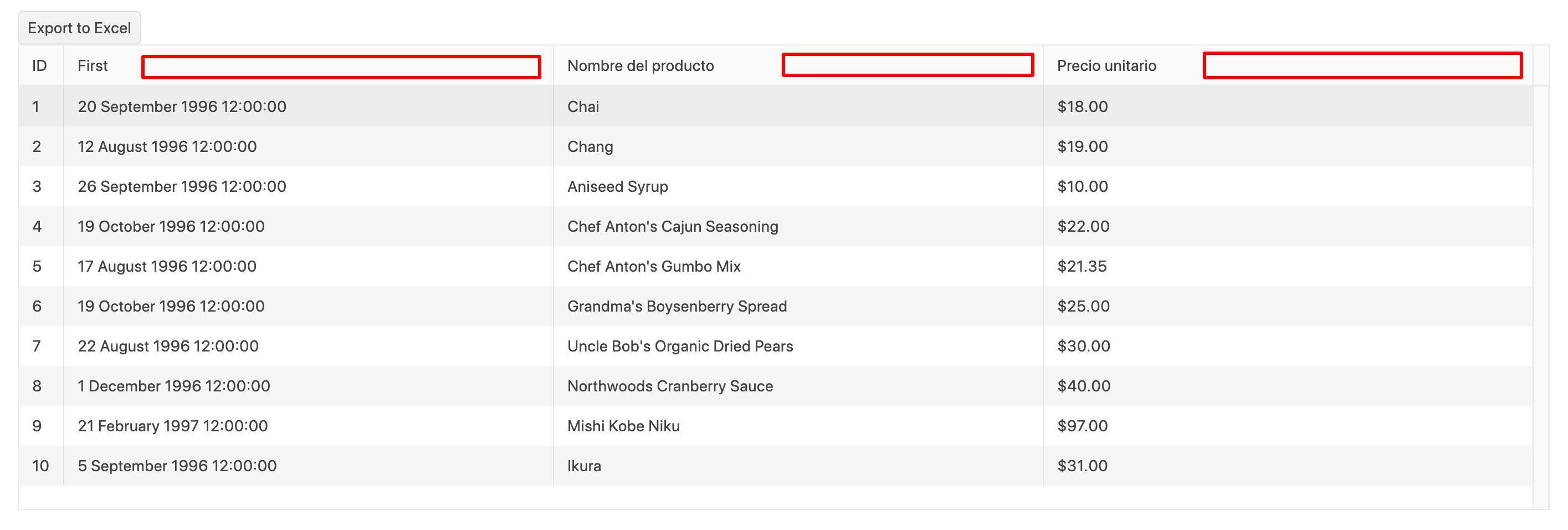Sort by the ID column header
1568x530 pixels.
click(39, 66)
